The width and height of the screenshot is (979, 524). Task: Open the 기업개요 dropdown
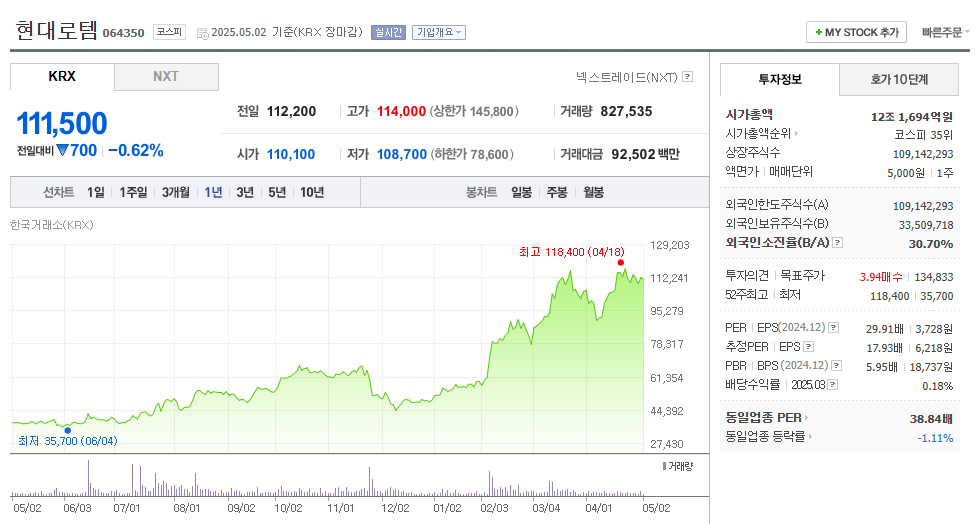[x=439, y=32]
